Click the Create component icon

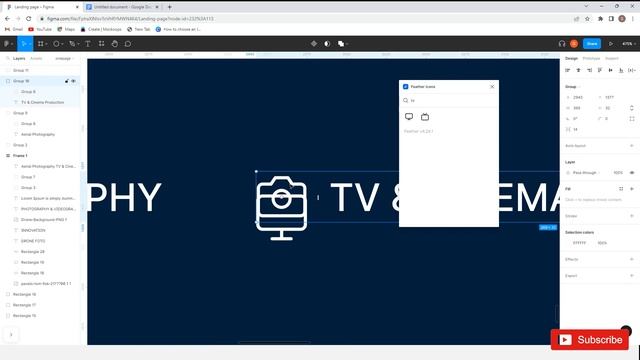(x=313, y=44)
